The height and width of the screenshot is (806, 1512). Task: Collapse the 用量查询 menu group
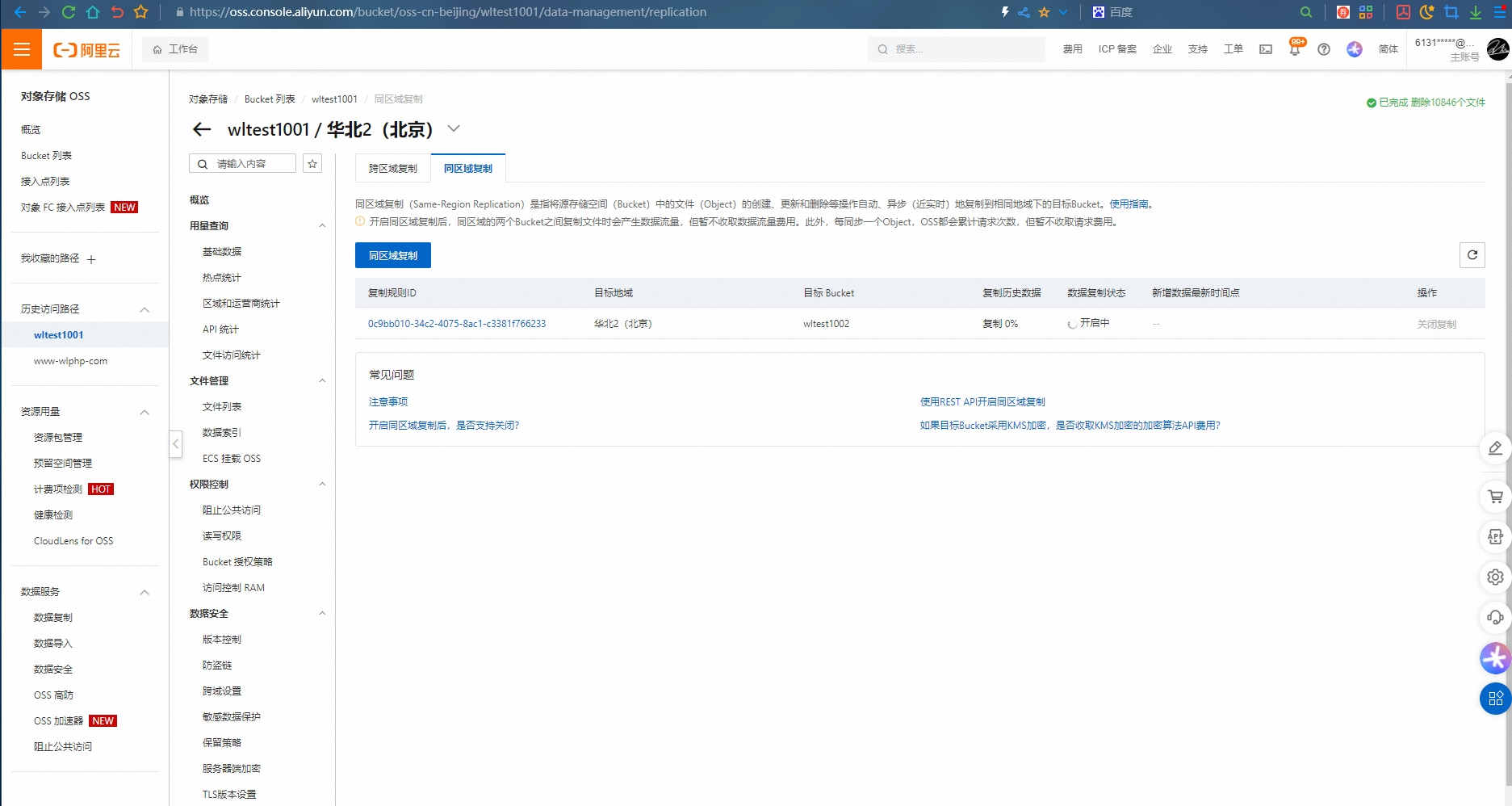click(x=322, y=226)
